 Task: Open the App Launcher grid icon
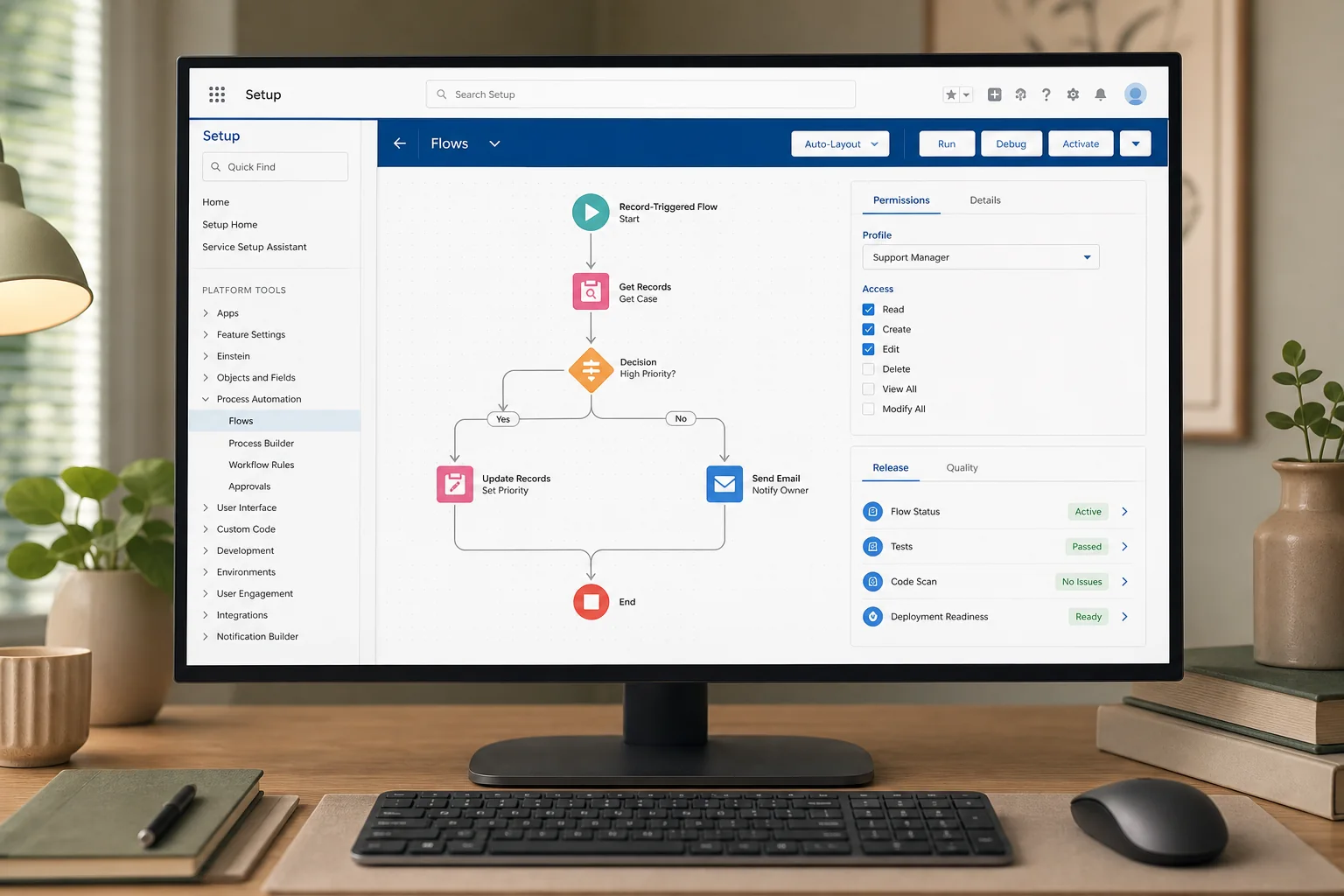pyautogui.click(x=217, y=94)
